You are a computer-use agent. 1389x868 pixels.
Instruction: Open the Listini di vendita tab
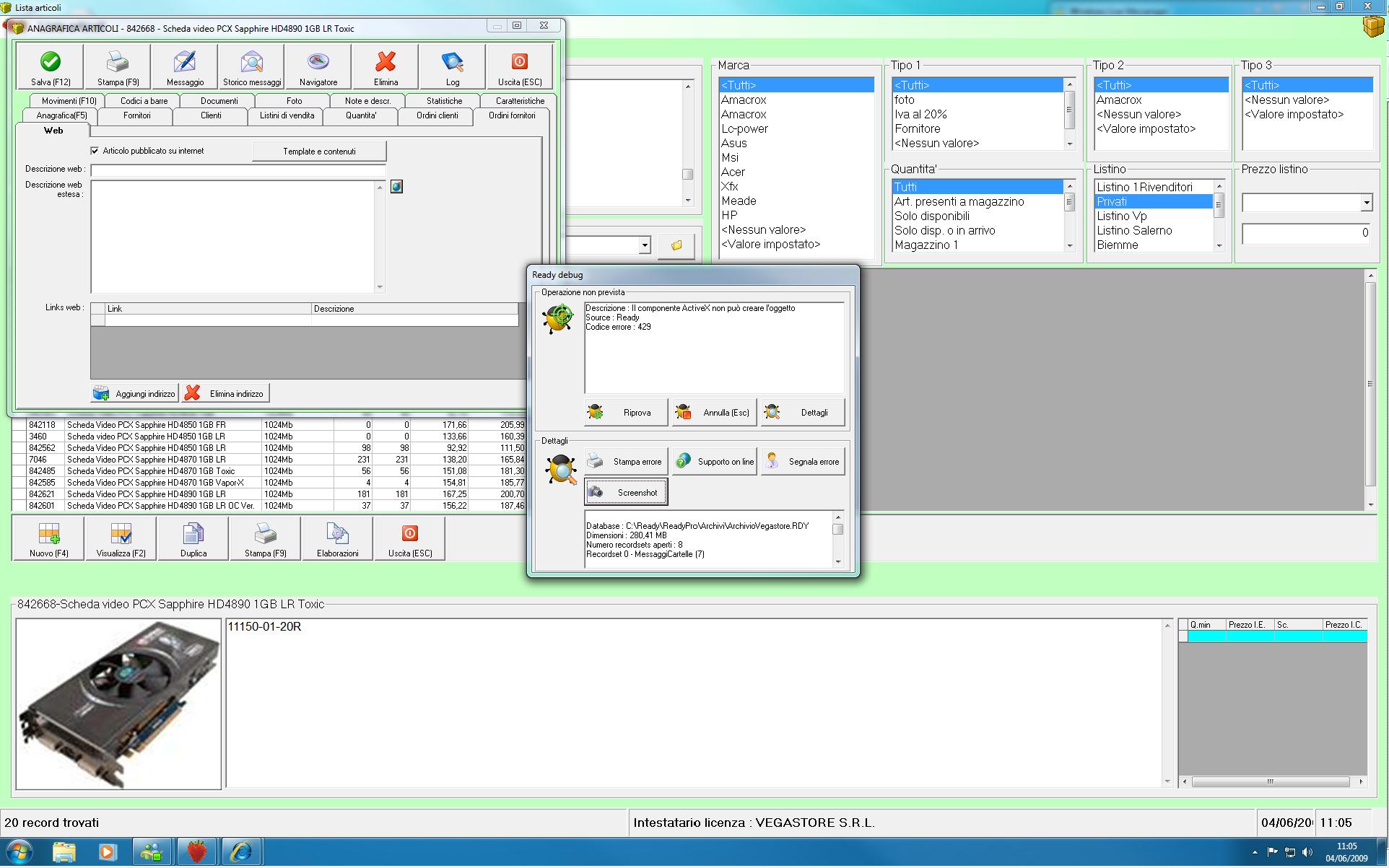287,115
